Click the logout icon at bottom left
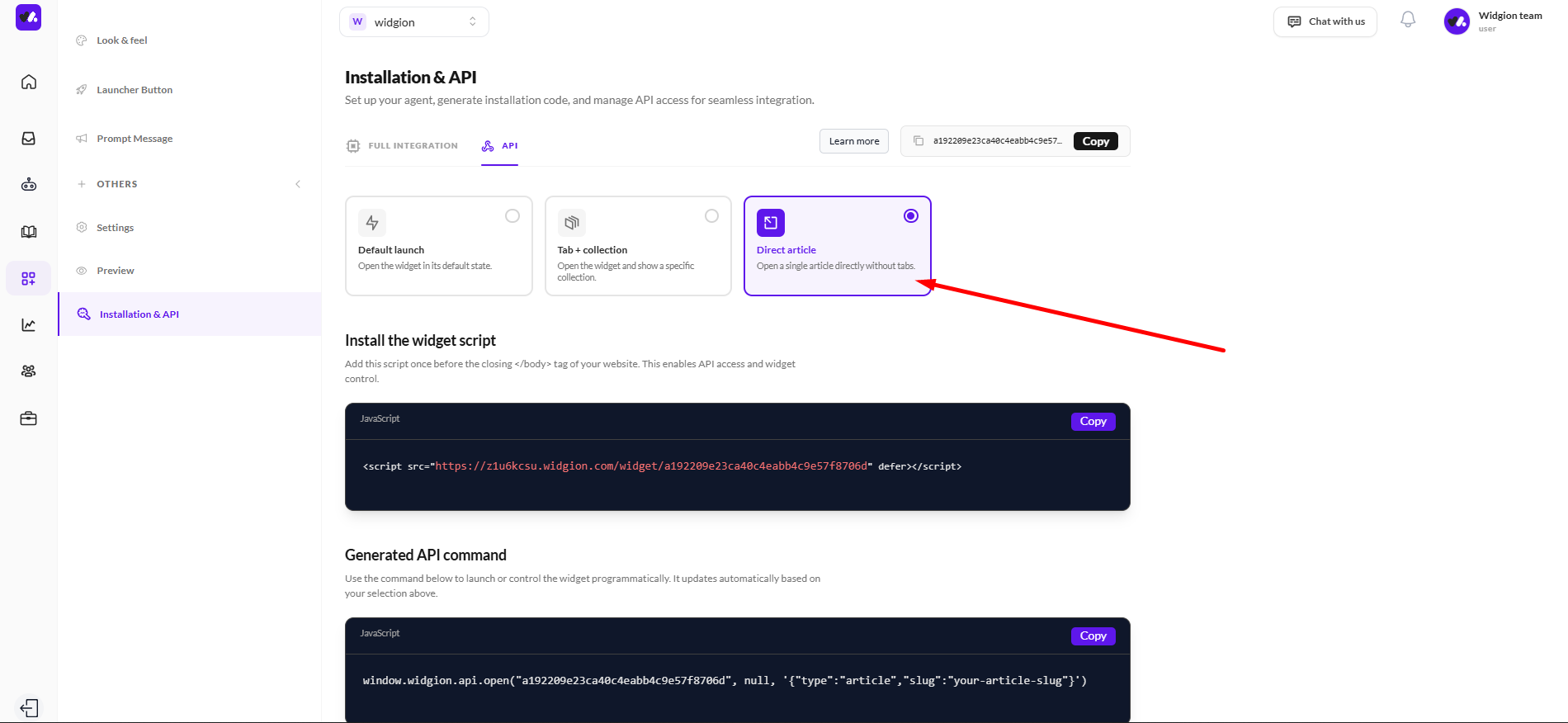The width and height of the screenshot is (1568, 723). click(x=29, y=708)
